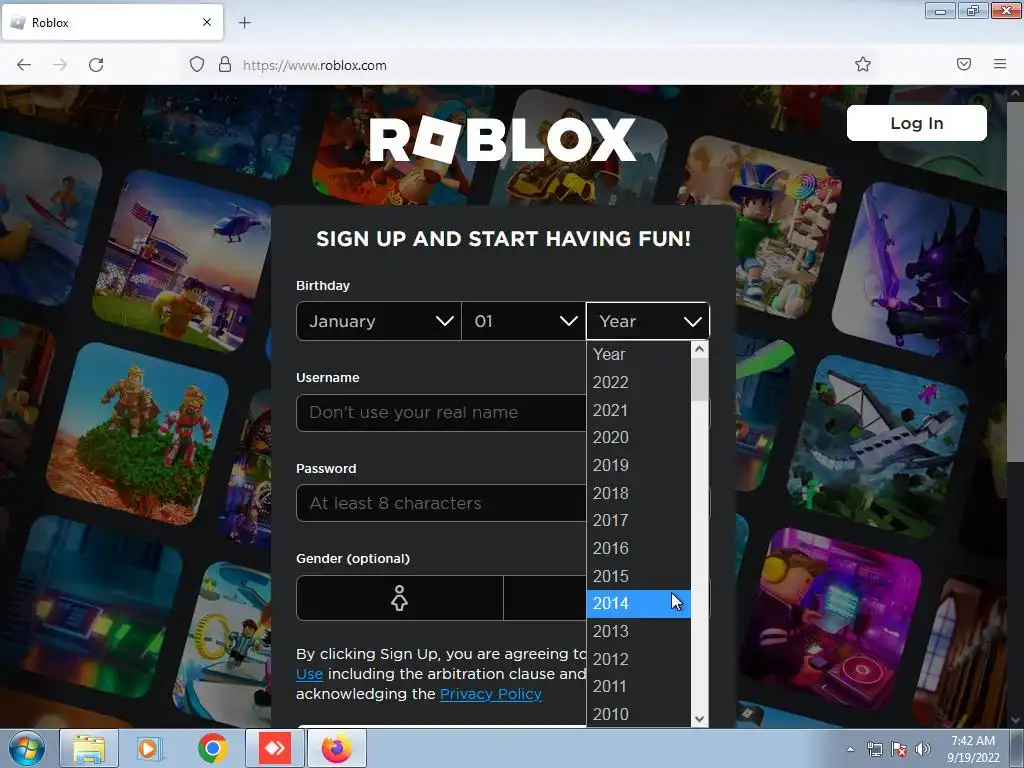
Task: Open the Pocket save icon
Action: coord(964,64)
